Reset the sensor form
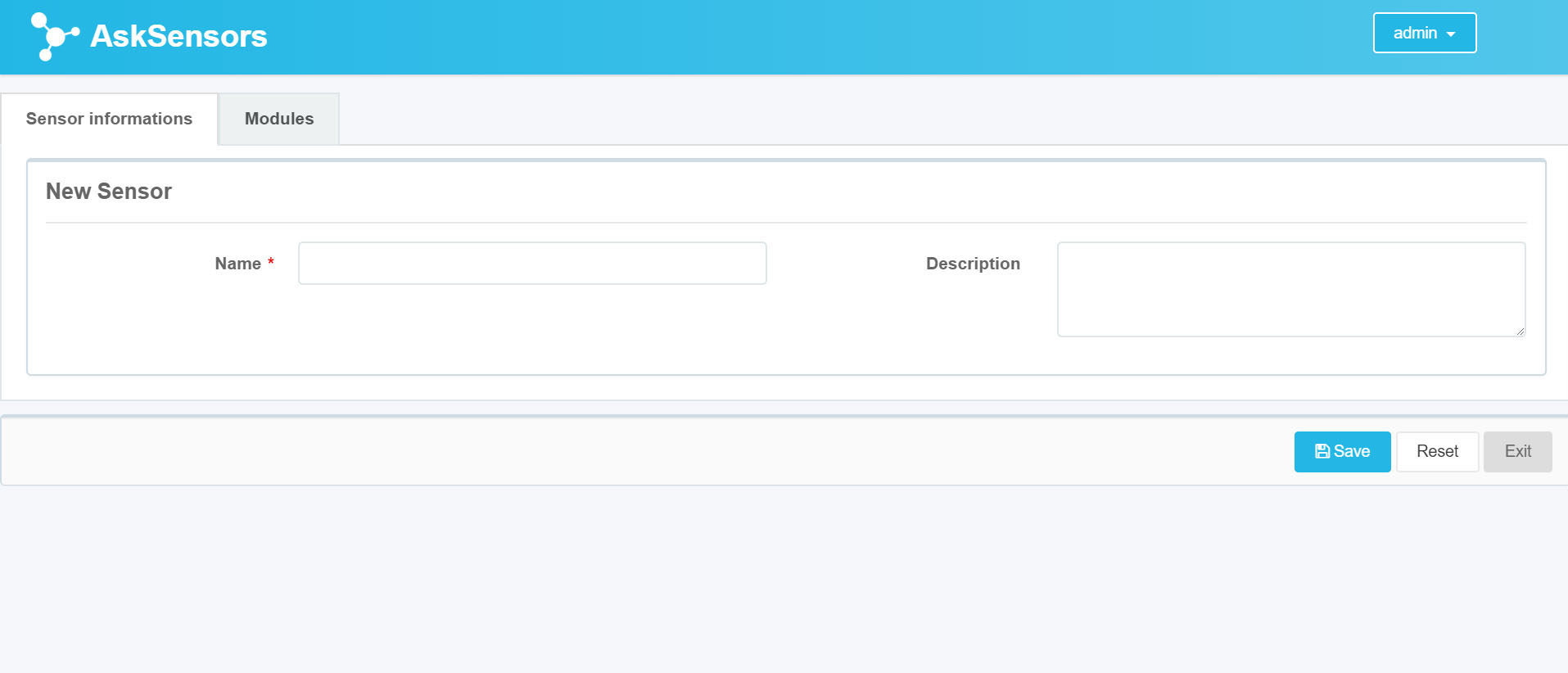The width and height of the screenshot is (1568, 673). pyautogui.click(x=1437, y=451)
